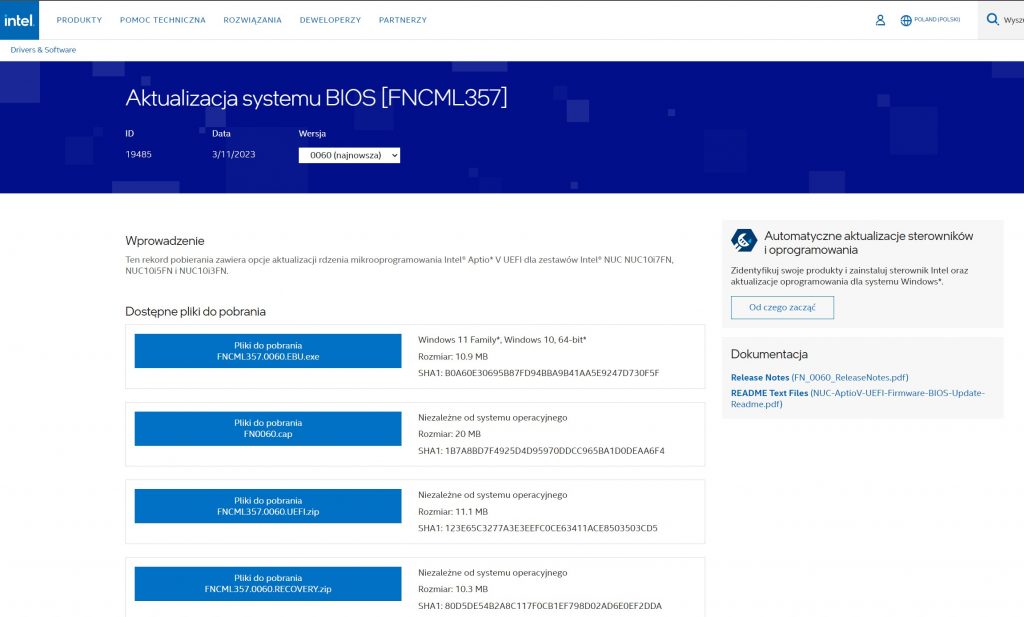
Task: Open the Rozwiązania menu
Action: coord(252,20)
